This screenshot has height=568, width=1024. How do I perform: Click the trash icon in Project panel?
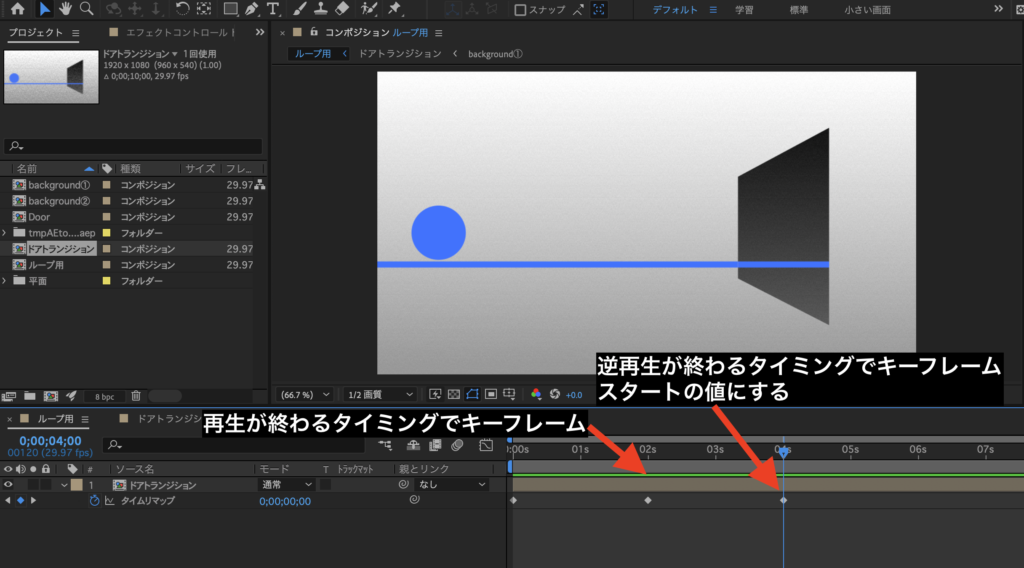click(136, 396)
